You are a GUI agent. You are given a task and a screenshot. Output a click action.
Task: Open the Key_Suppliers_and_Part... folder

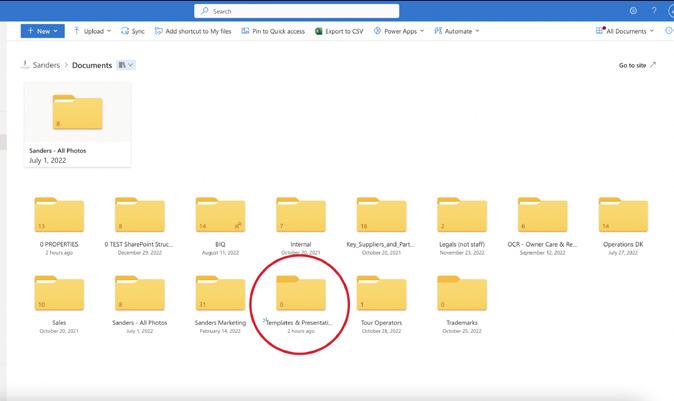pos(381,215)
